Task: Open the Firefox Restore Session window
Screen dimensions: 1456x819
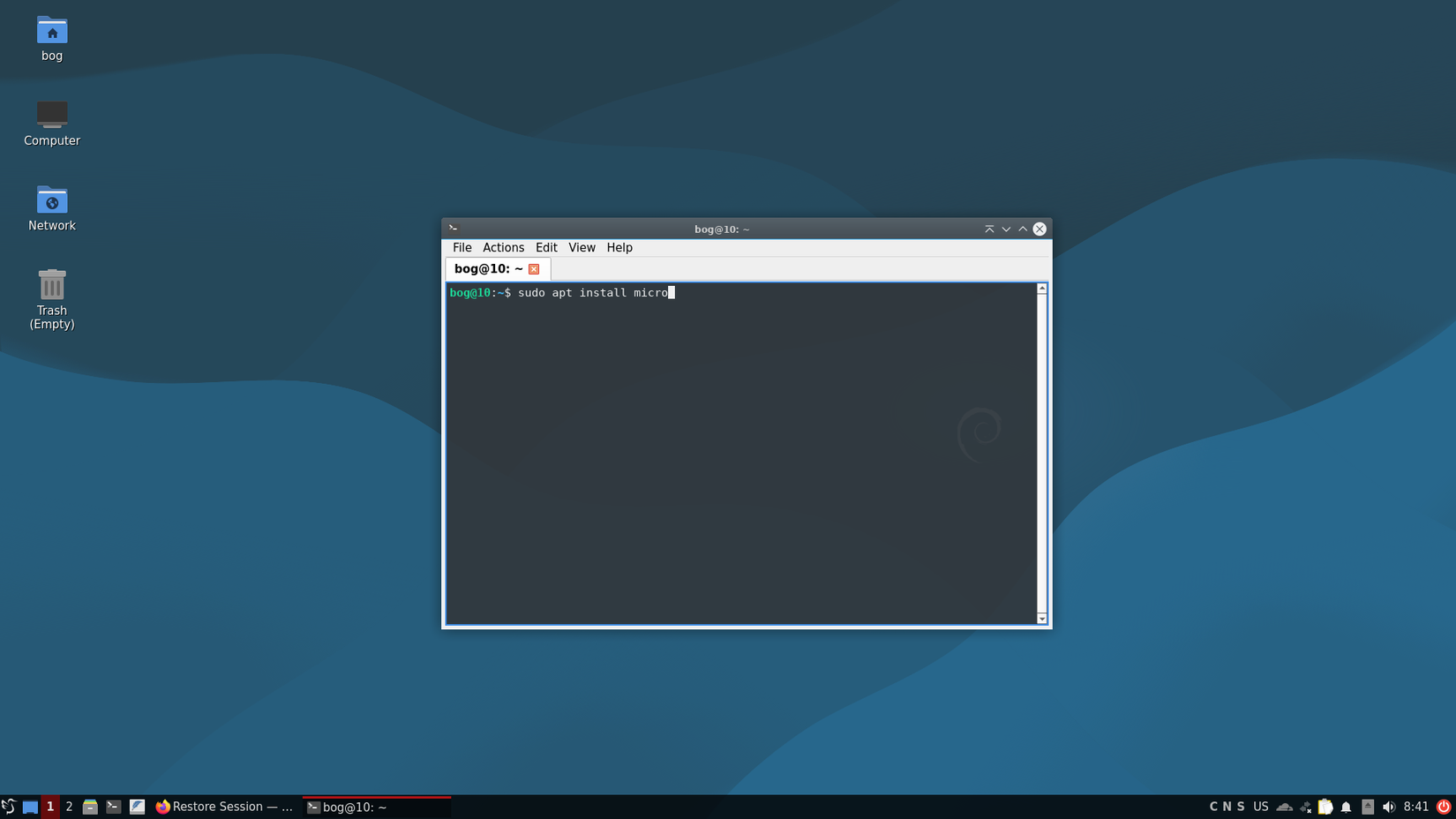Action: pos(225,806)
